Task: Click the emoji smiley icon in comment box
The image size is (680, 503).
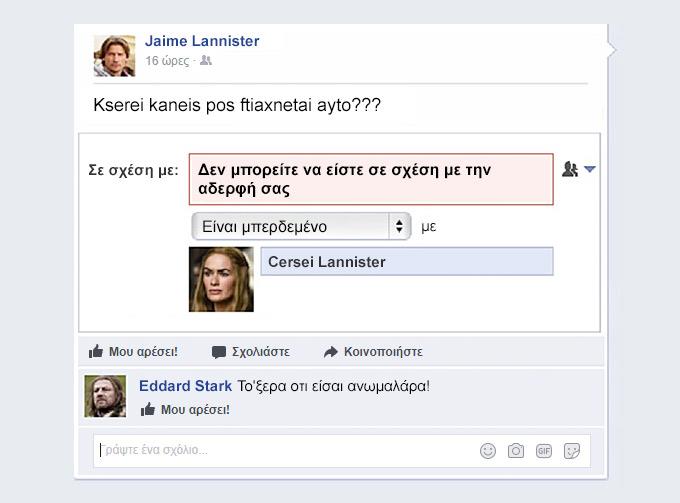Action: coord(488,451)
